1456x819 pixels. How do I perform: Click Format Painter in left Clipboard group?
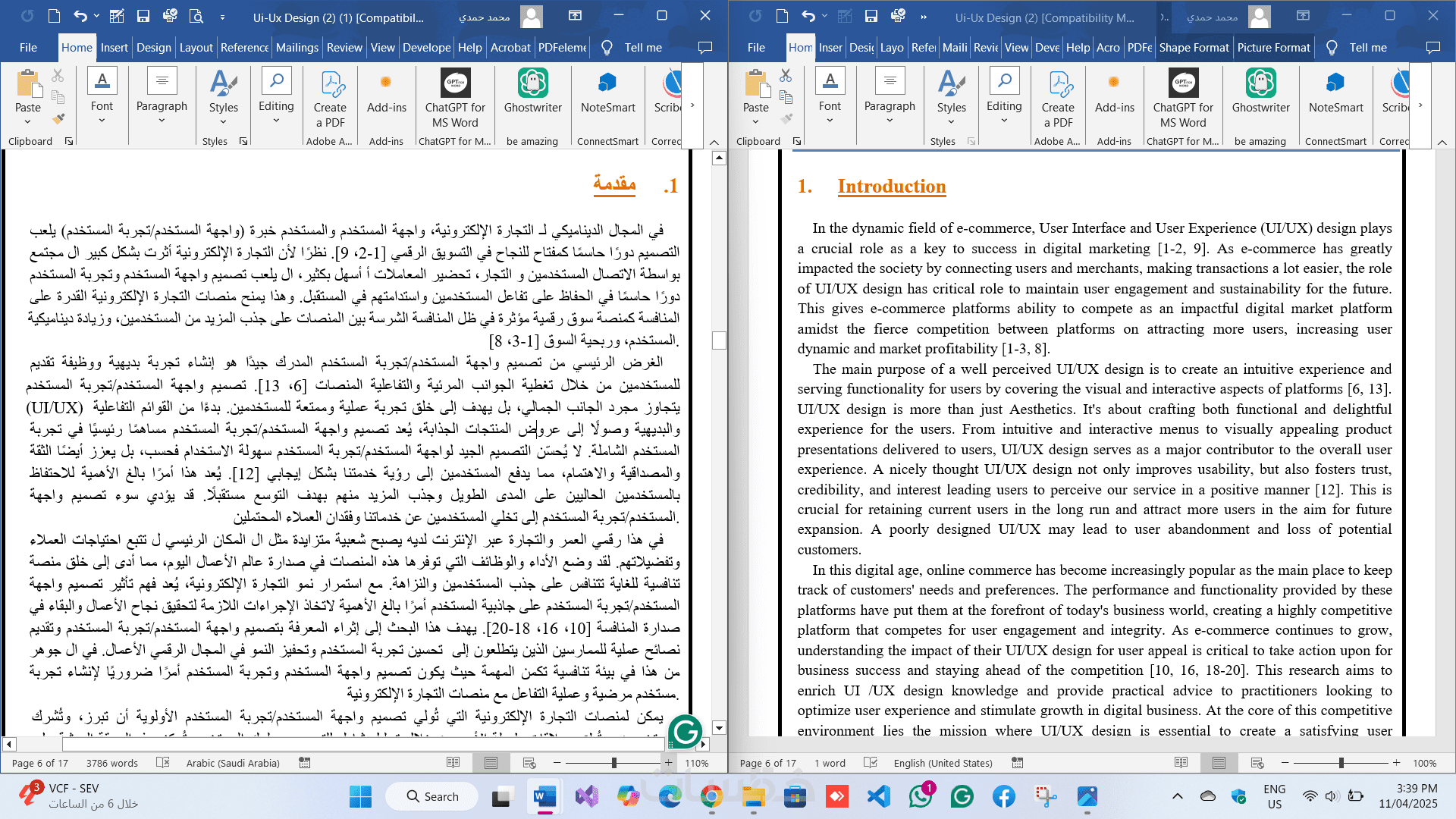[58, 118]
